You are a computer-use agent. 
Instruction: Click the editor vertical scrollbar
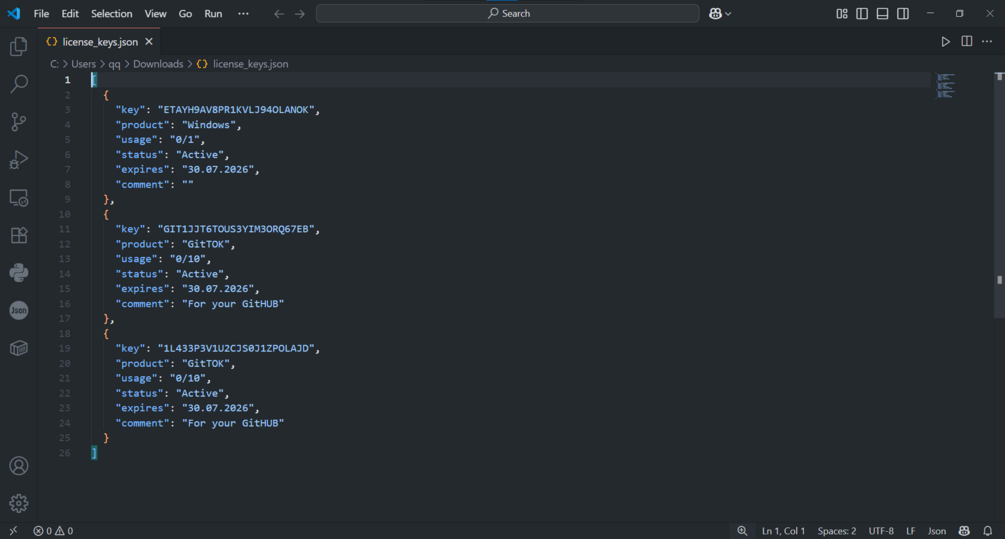(x=999, y=195)
